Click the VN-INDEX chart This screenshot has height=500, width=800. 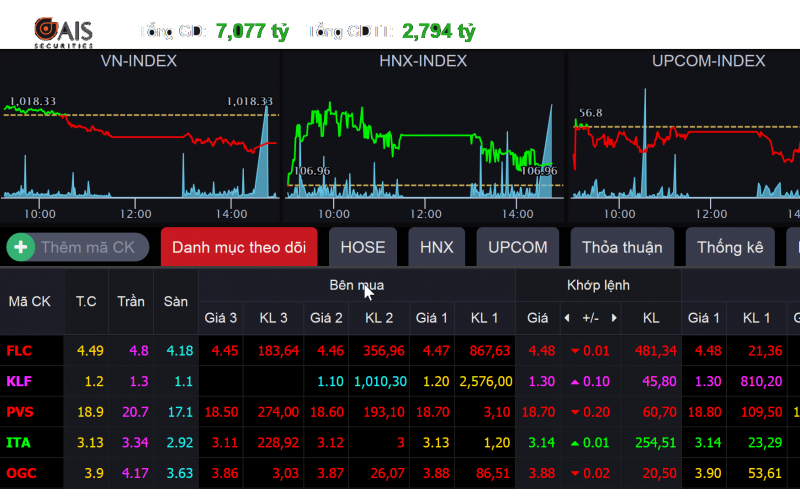tap(139, 140)
